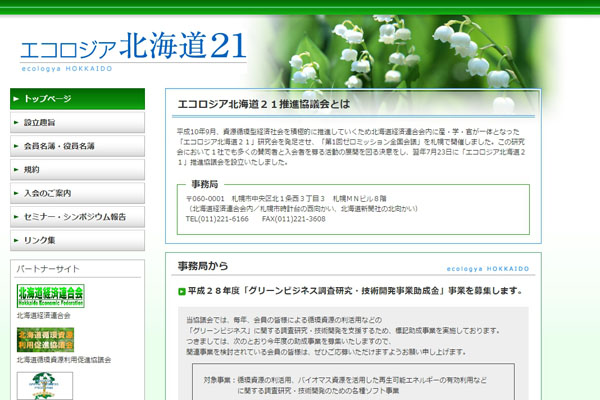Click the 平成28年度 グリーンビジネス助成金 headline

tap(355, 291)
